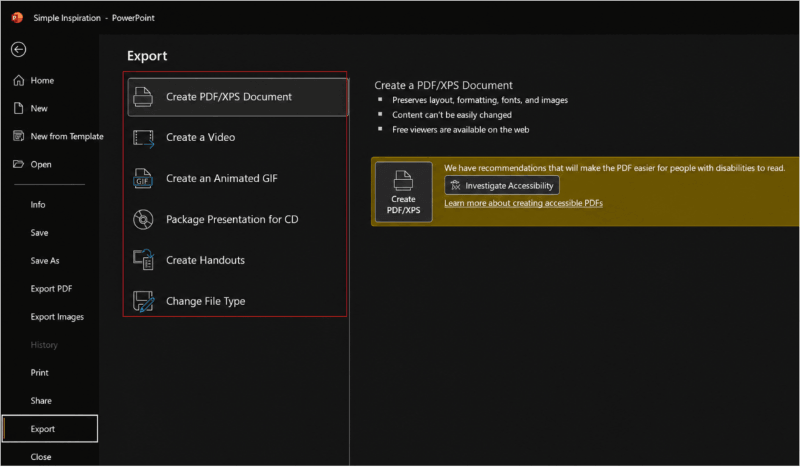Click the 'Create a PDF/XPS Document' heading
The height and width of the screenshot is (467, 800).
(x=443, y=85)
